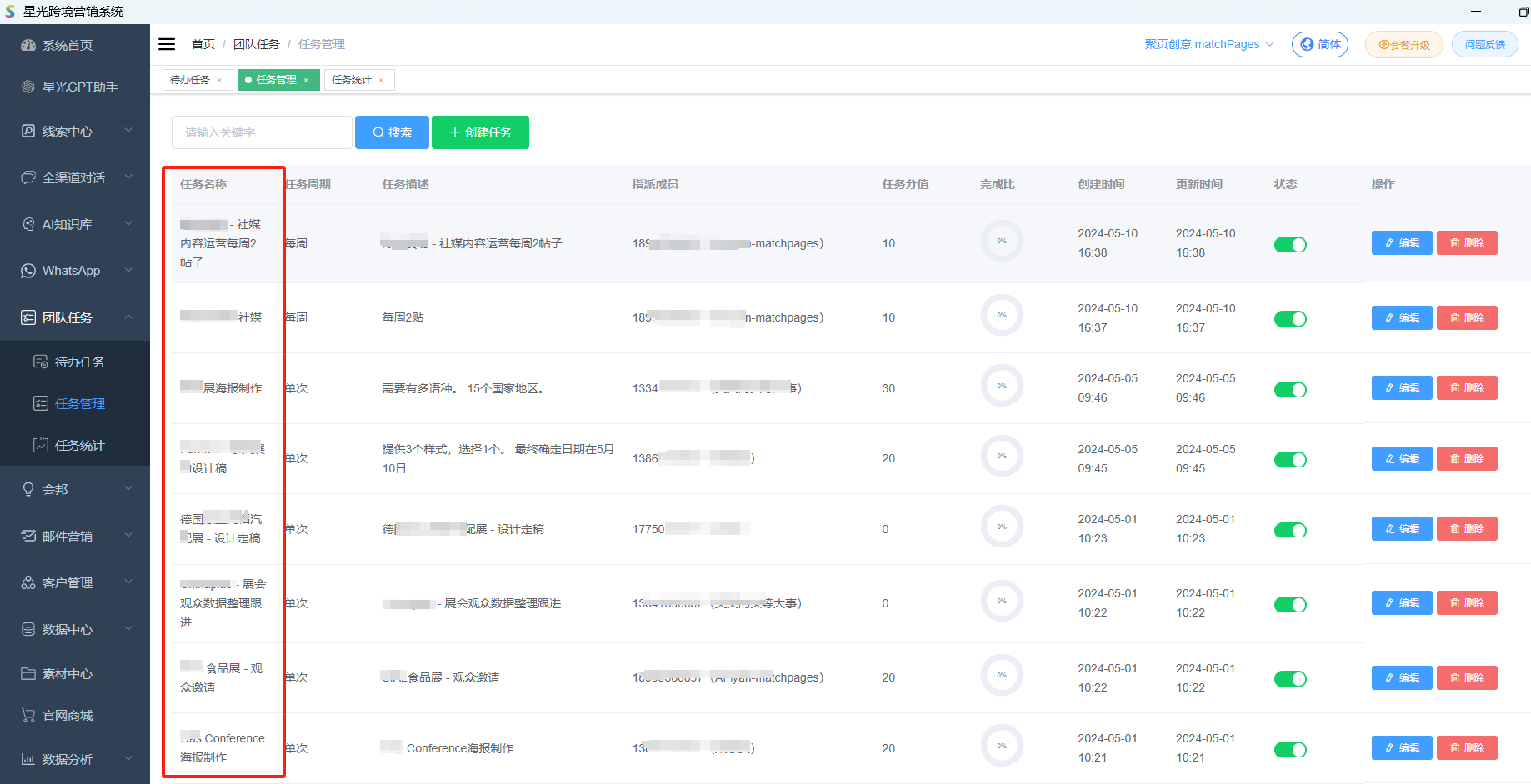Screen dimensions: 1531x784
Task: Click the 创建时间 column header
Action: [x=1101, y=184]
